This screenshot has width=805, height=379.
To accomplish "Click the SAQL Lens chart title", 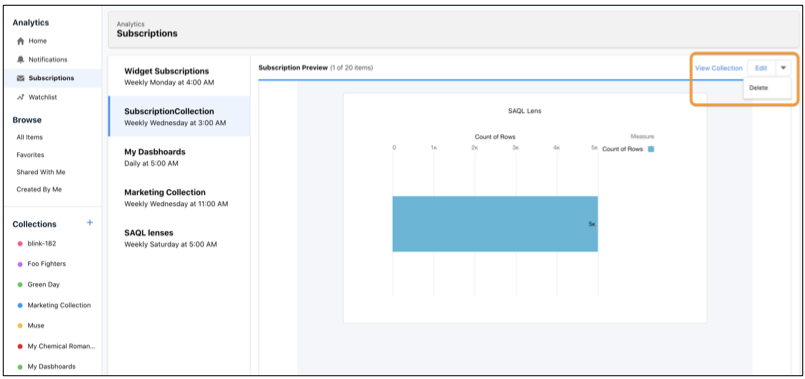I will 524,111.
